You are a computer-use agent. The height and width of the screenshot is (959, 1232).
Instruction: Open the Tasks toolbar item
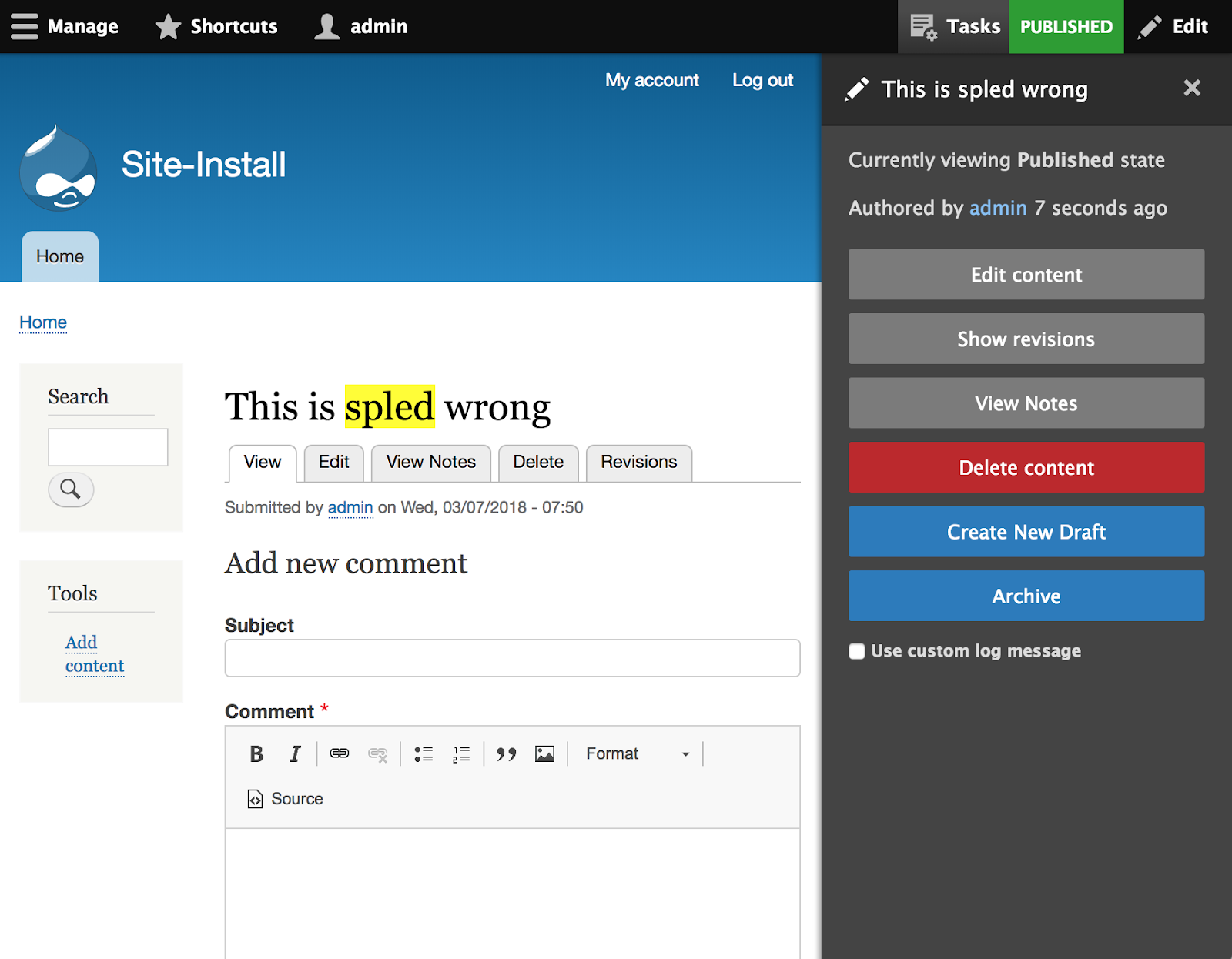click(954, 27)
